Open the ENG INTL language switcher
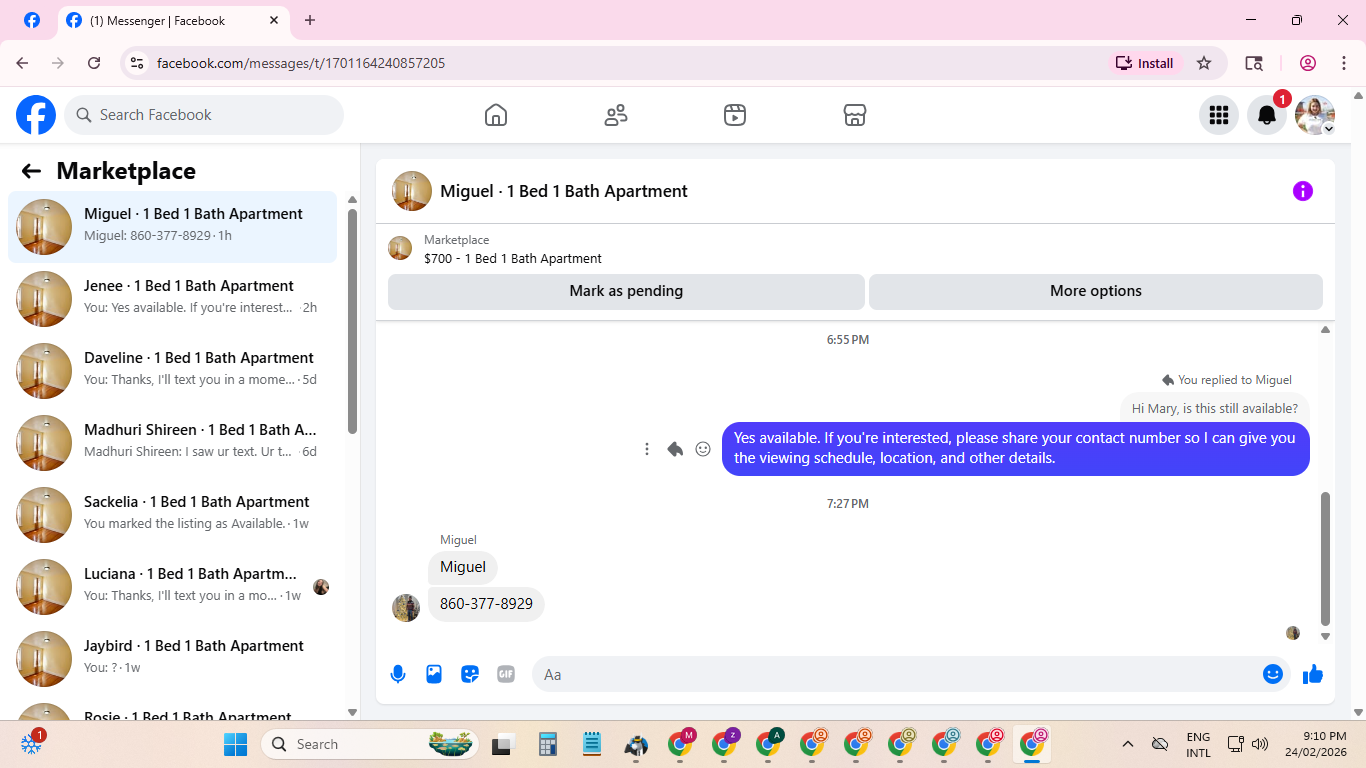 click(1198, 744)
